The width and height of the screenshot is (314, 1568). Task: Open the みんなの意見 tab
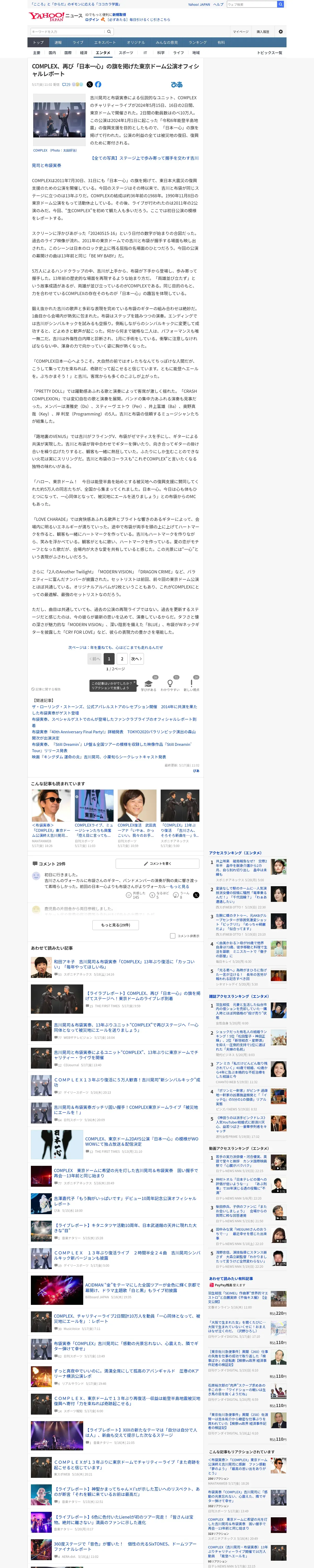[x=167, y=43]
